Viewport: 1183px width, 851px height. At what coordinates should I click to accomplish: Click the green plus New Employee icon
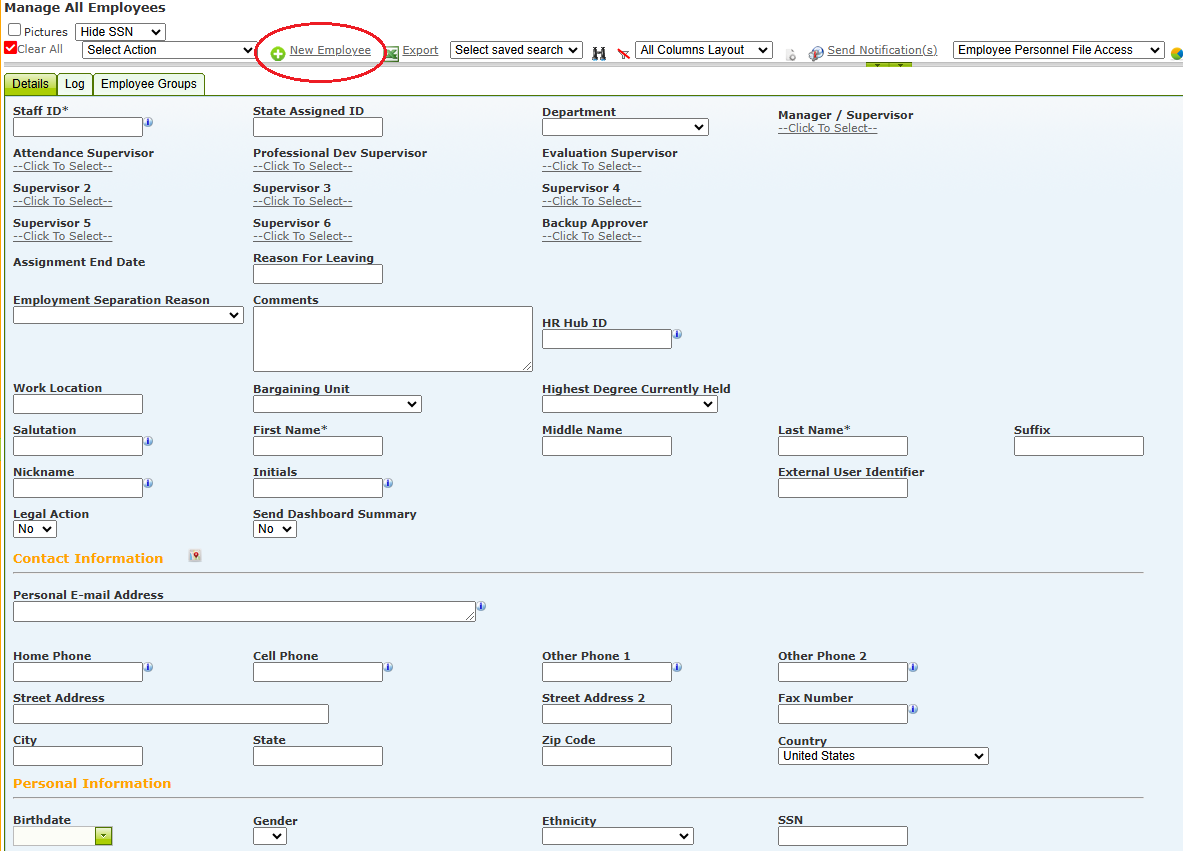pyautogui.click(x=278, y=54)
